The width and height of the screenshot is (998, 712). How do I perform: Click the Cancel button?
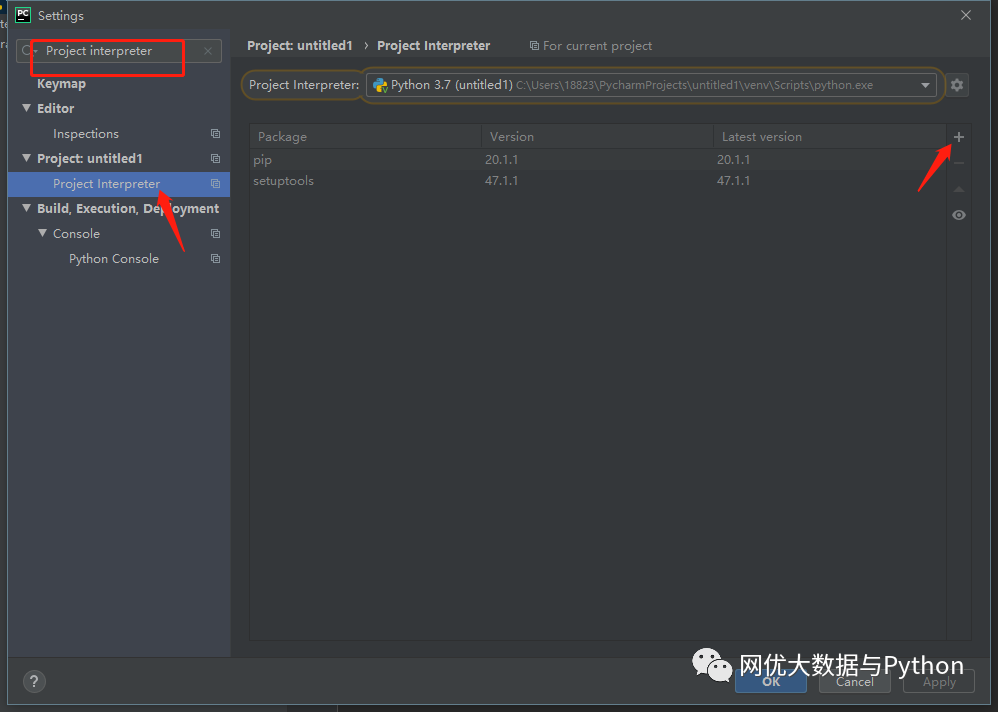click(855, 681)
